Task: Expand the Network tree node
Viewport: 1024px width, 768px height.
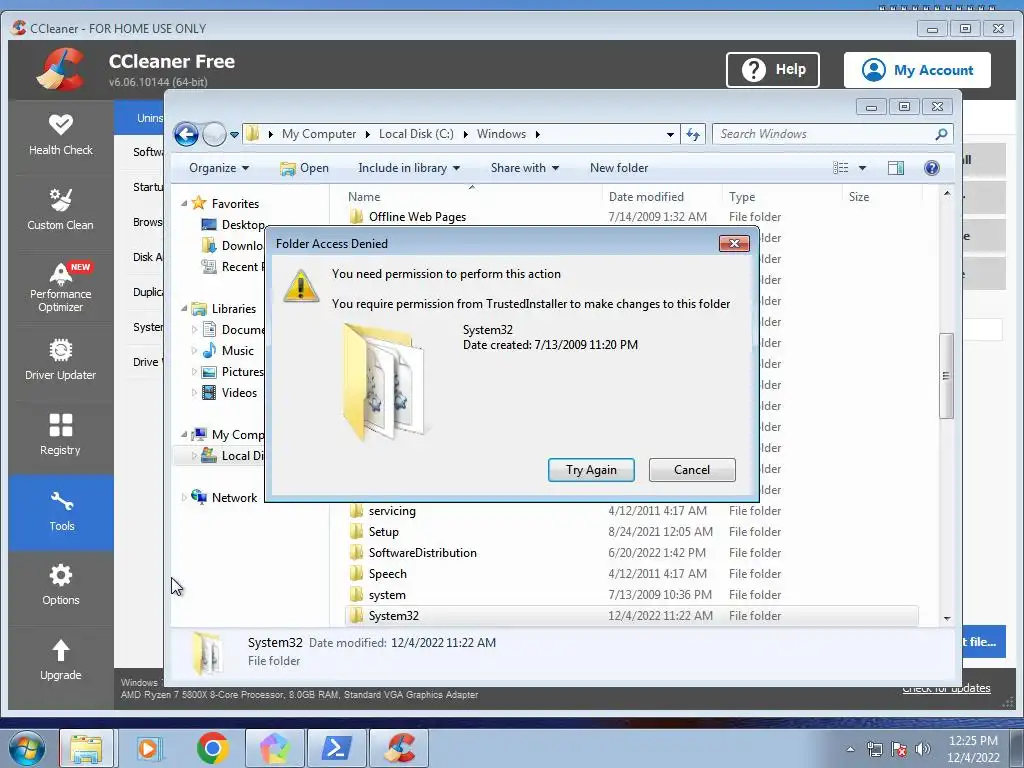Action: 184,498
